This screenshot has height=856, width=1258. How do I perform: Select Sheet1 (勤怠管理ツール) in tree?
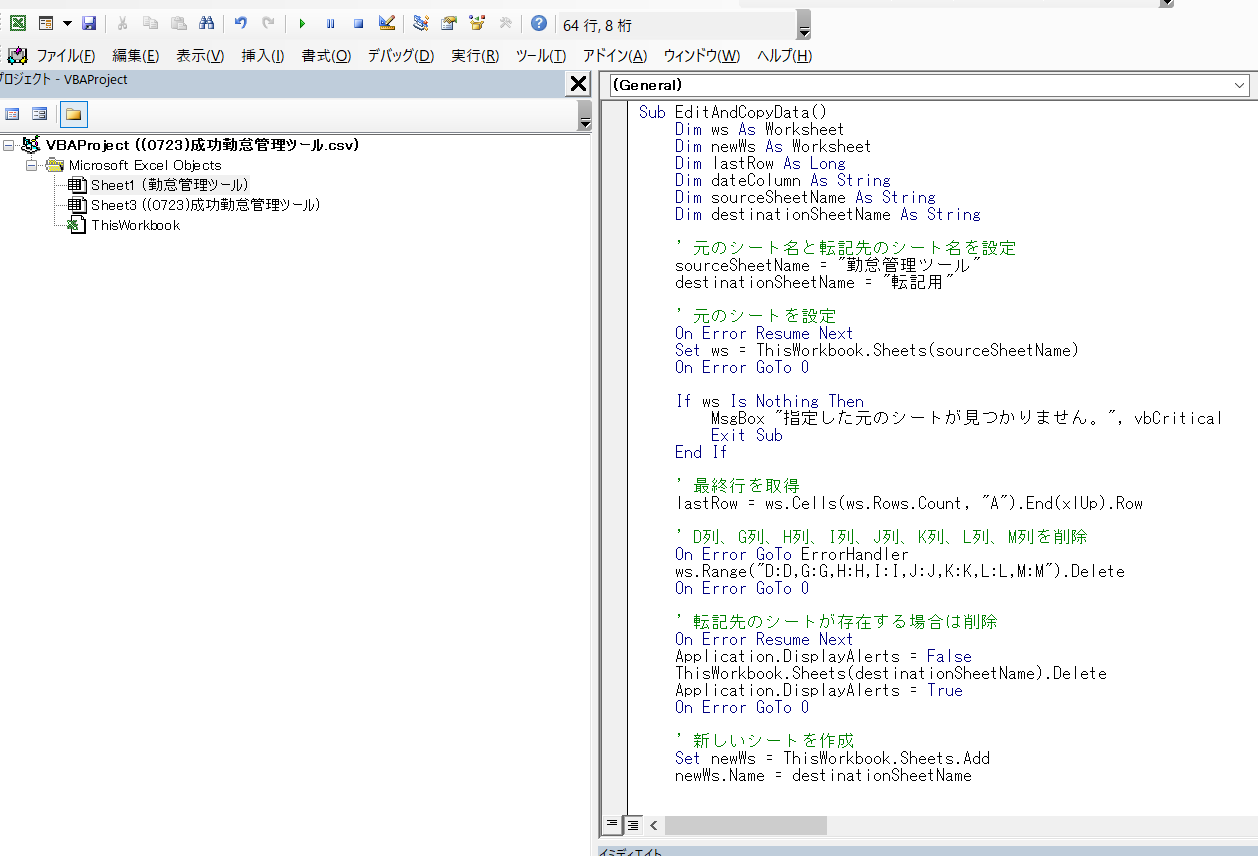pos(169,185)
